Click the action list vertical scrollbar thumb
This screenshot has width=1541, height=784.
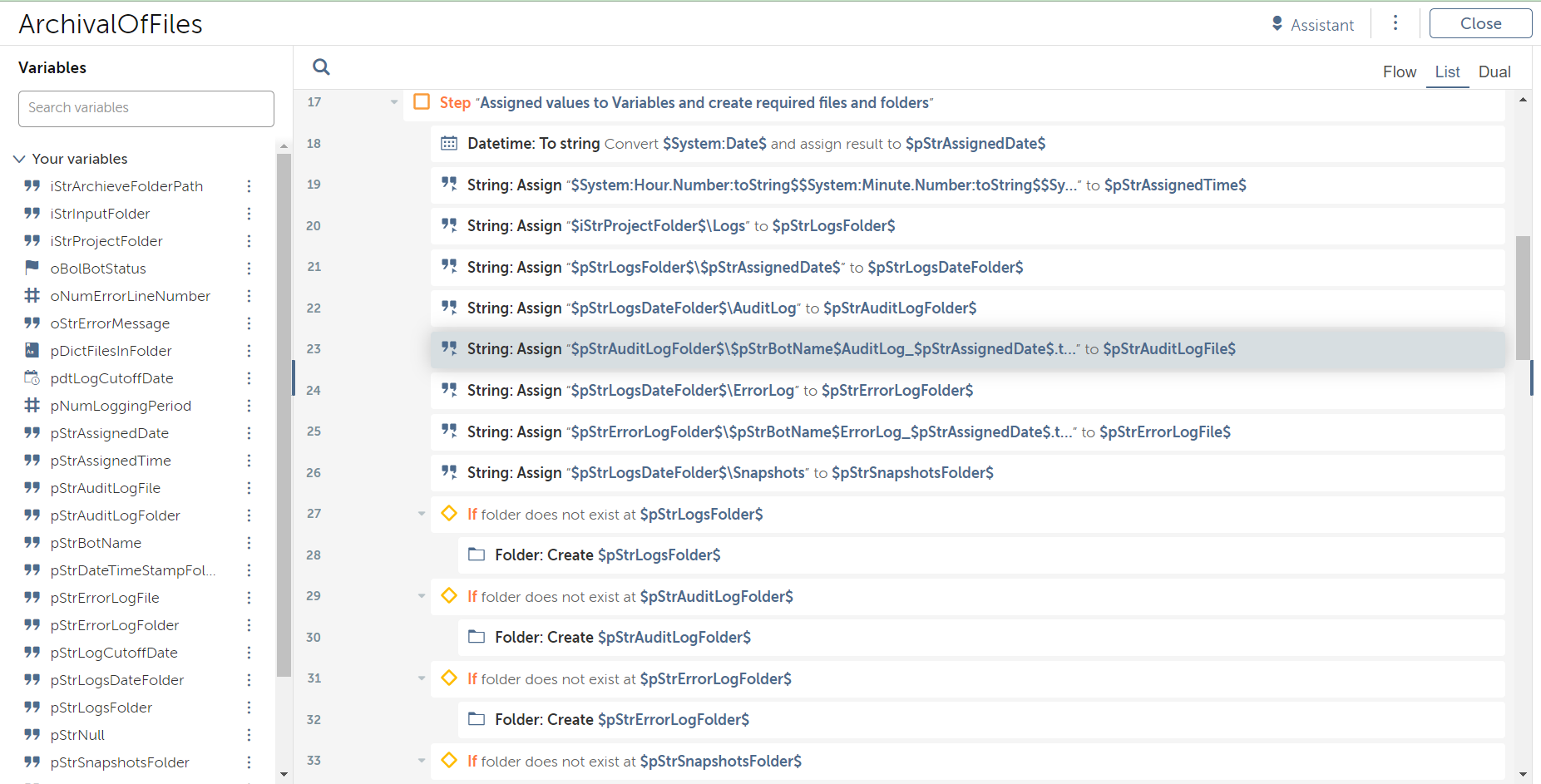click(x=1523, y=298)
